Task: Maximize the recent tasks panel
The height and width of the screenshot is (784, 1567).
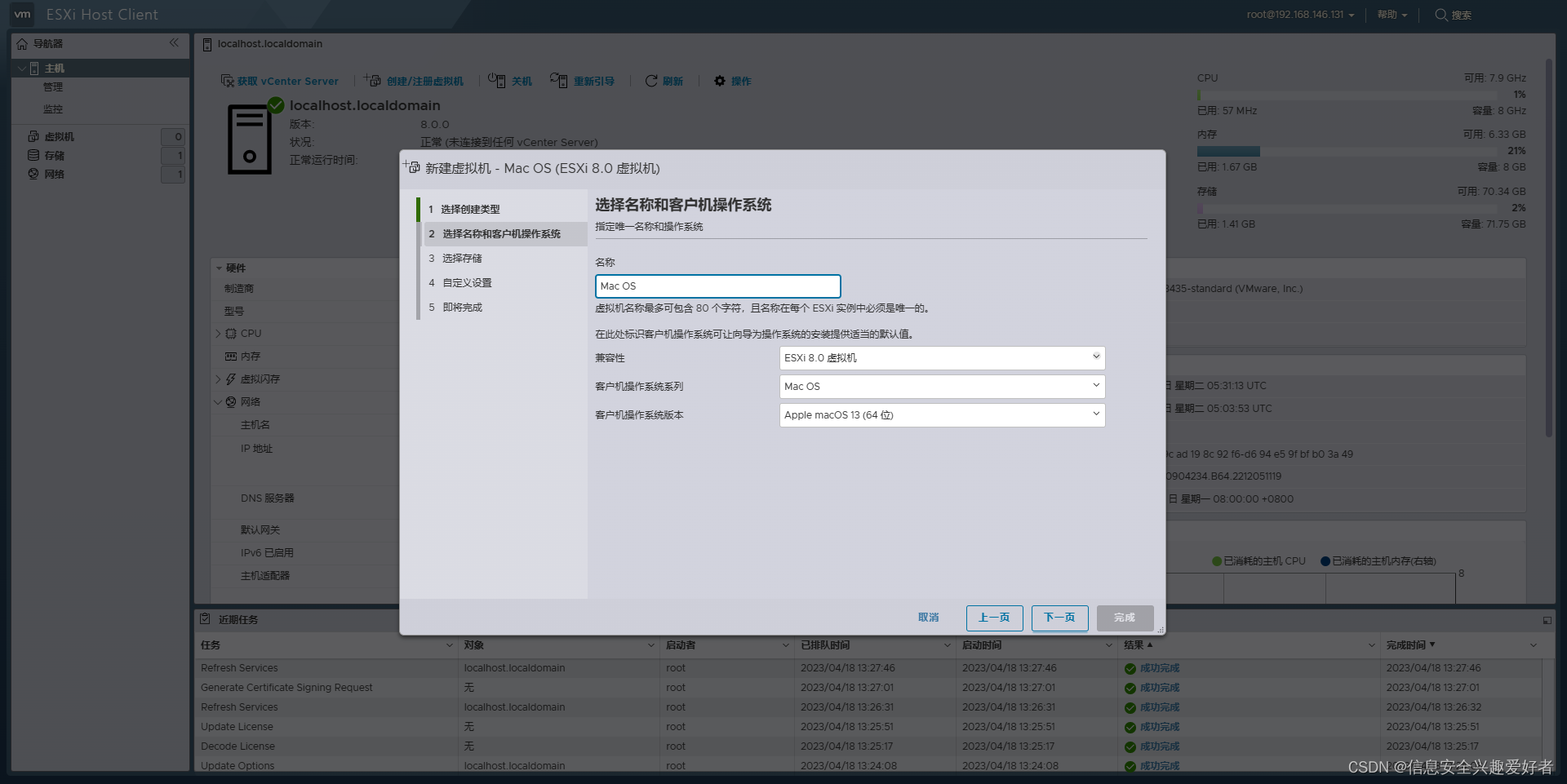Action: 1547,620
